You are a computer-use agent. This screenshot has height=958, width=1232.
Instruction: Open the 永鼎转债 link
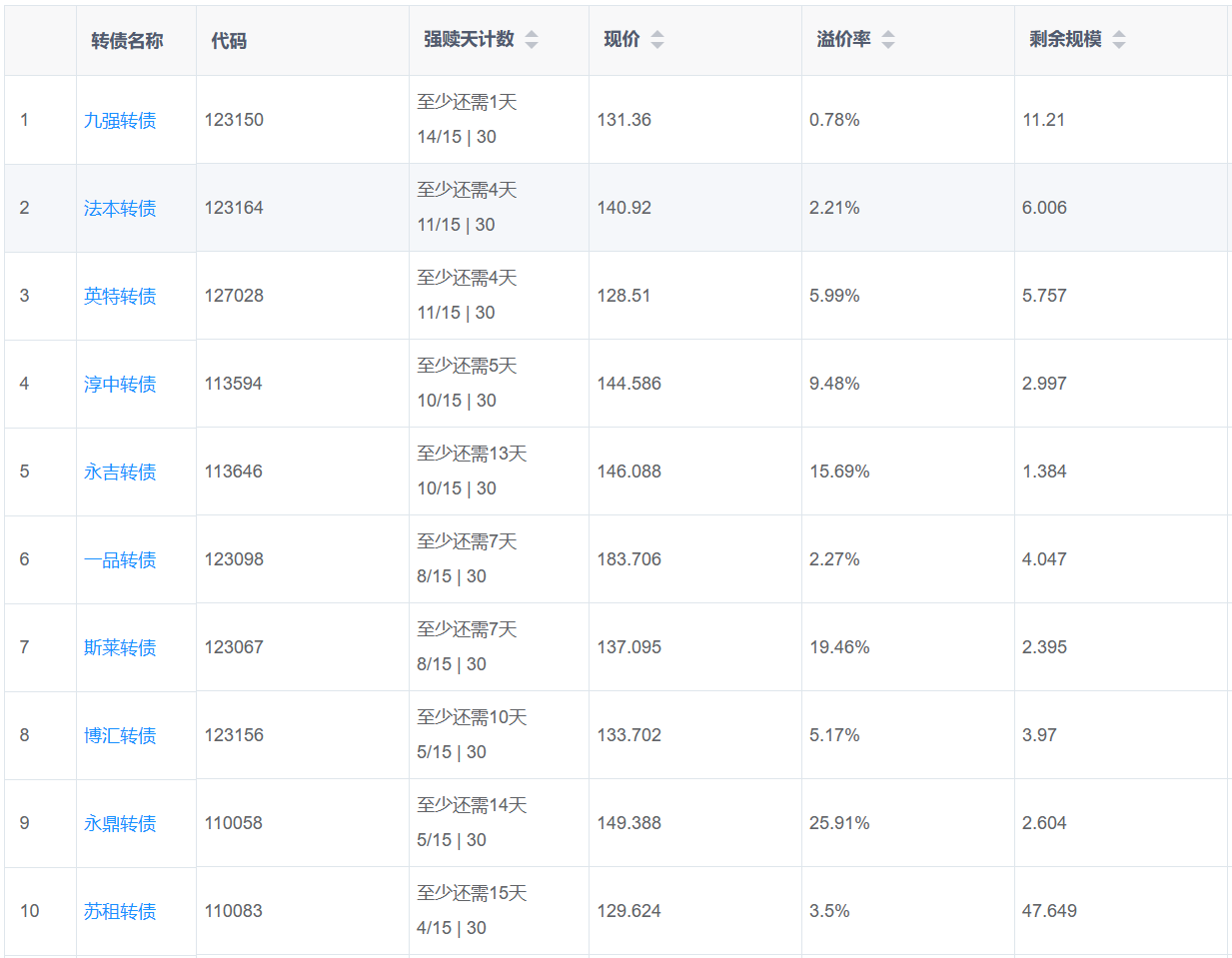coord(120,824)
